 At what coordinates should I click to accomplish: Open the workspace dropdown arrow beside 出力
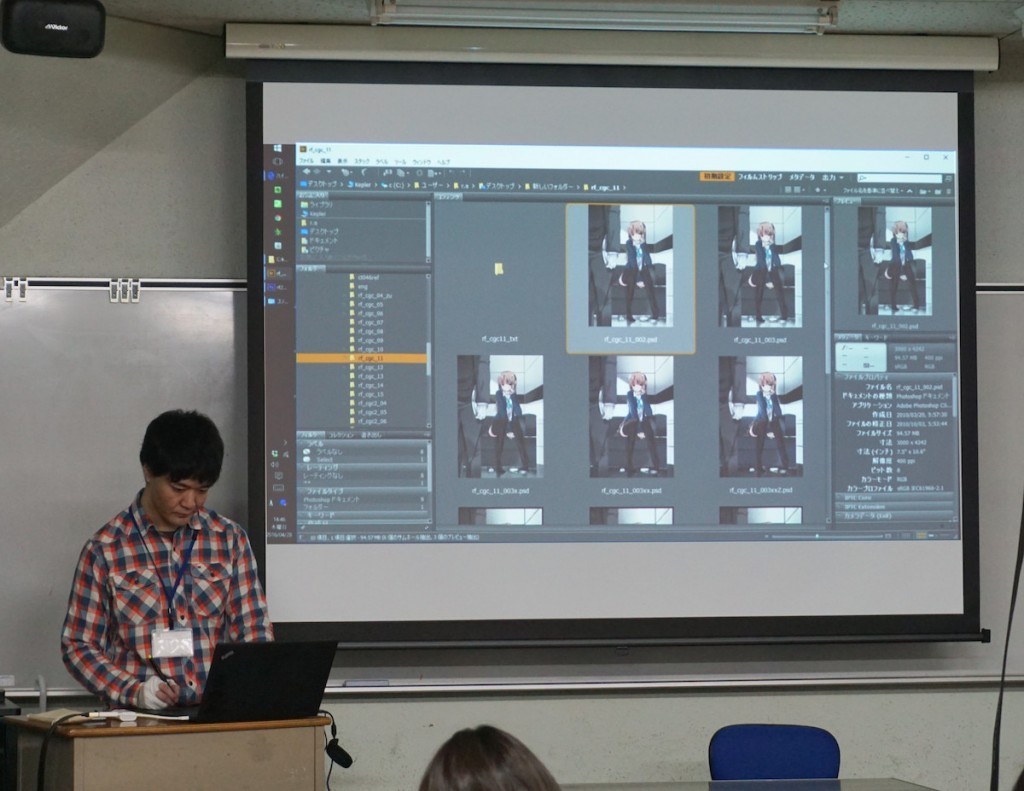point(842,178)
